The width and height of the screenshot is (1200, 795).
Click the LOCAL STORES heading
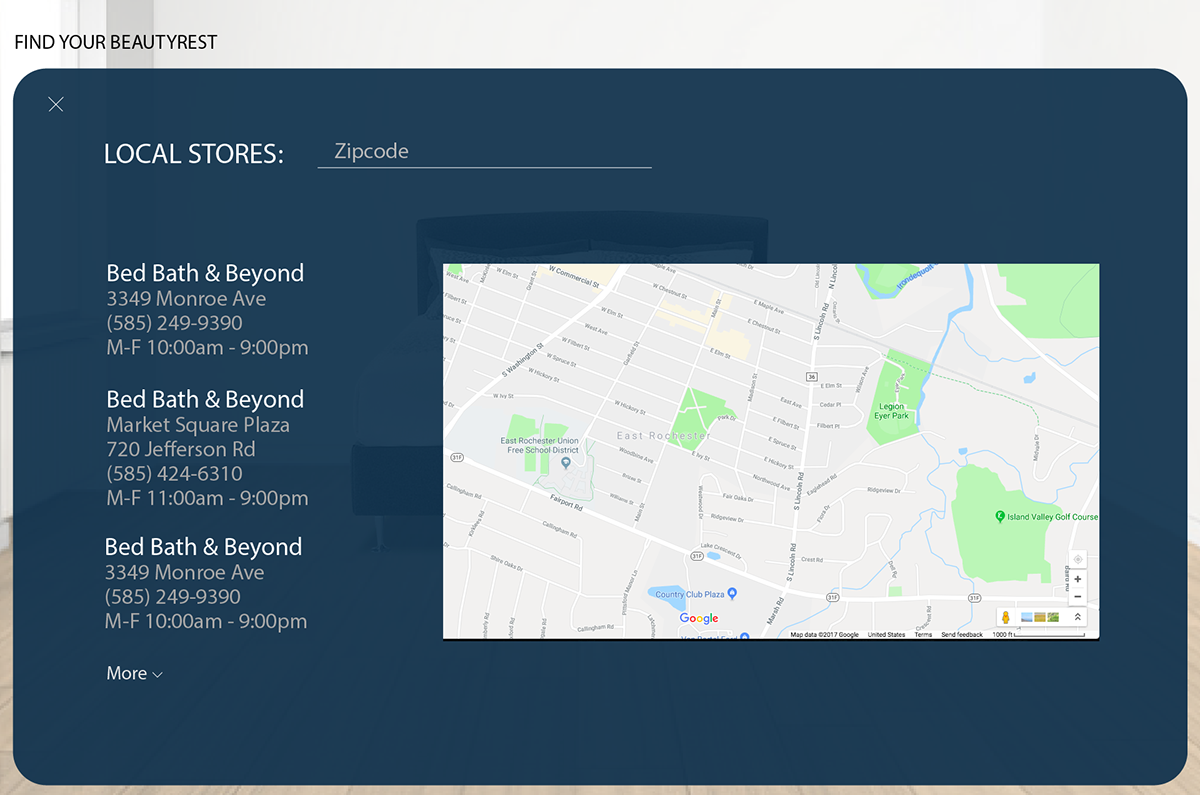[194, 154]
